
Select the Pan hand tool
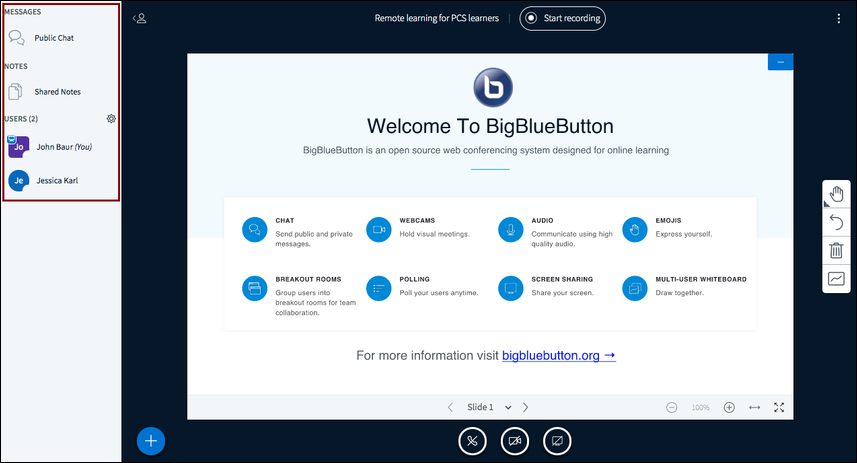(x=836, y=194)
